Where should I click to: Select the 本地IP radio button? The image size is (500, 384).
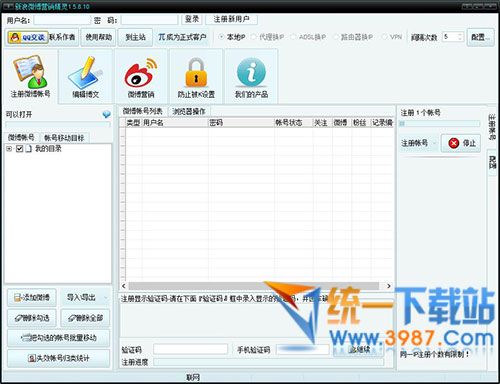coord(221,37)
